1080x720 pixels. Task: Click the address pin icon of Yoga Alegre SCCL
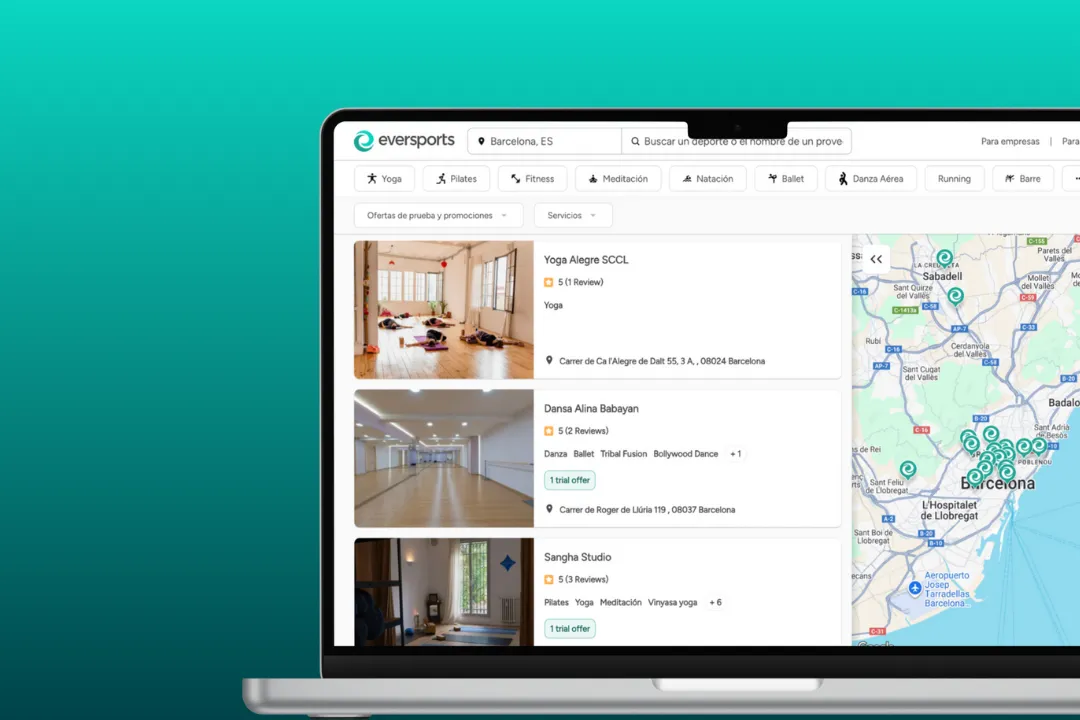point(549,360)
